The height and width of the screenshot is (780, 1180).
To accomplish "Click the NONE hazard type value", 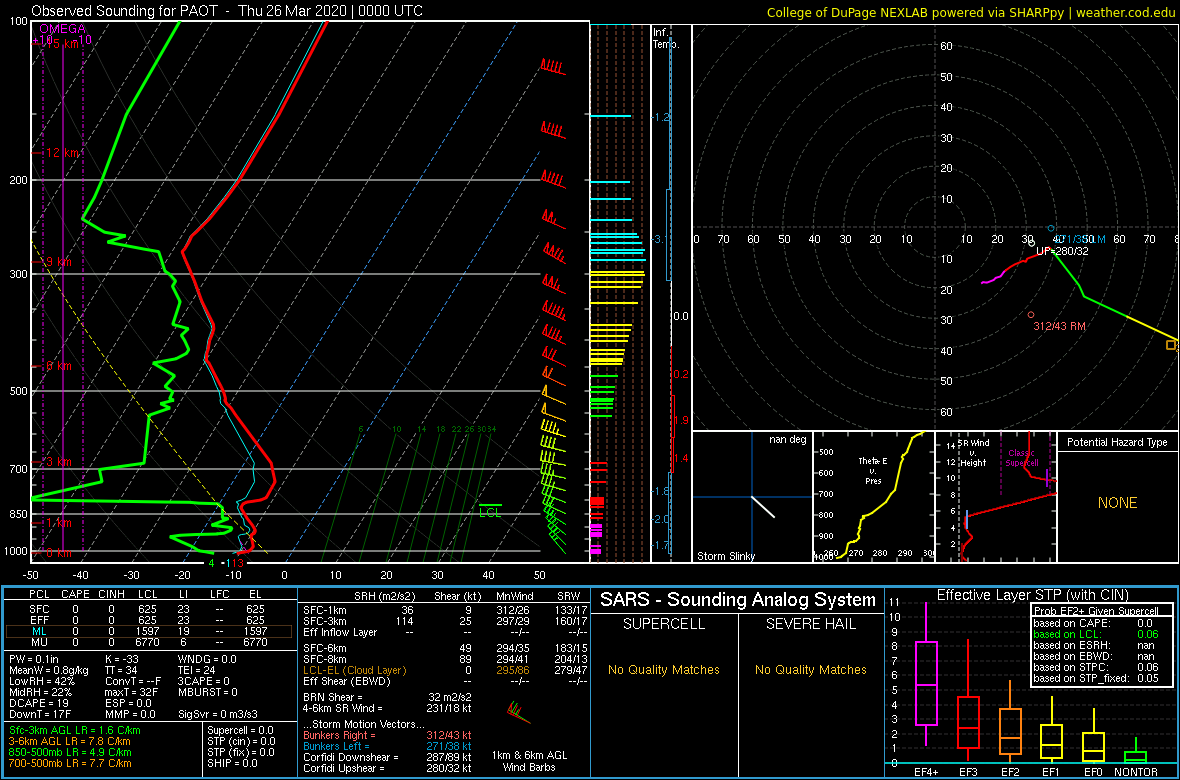I will pyautogui.click(x=1118, y=503).
